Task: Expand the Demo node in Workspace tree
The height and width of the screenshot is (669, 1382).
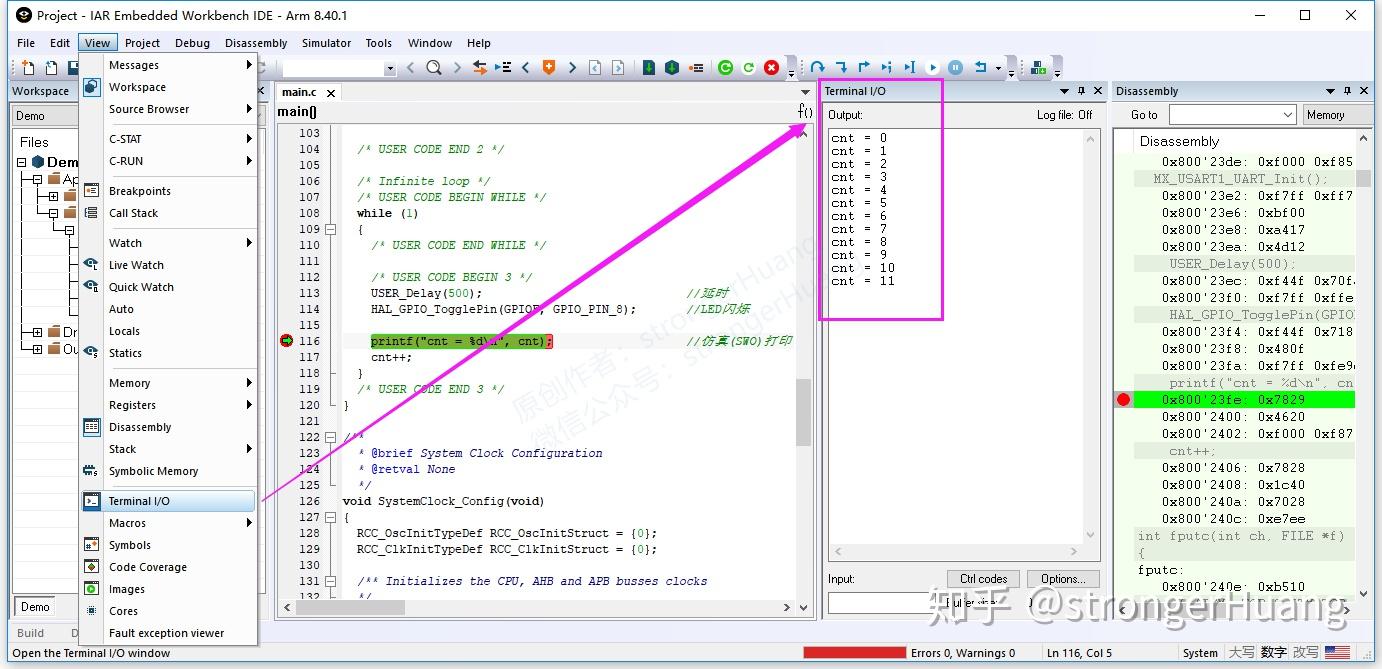Action: pyautogui.click(x=22, y=162)
